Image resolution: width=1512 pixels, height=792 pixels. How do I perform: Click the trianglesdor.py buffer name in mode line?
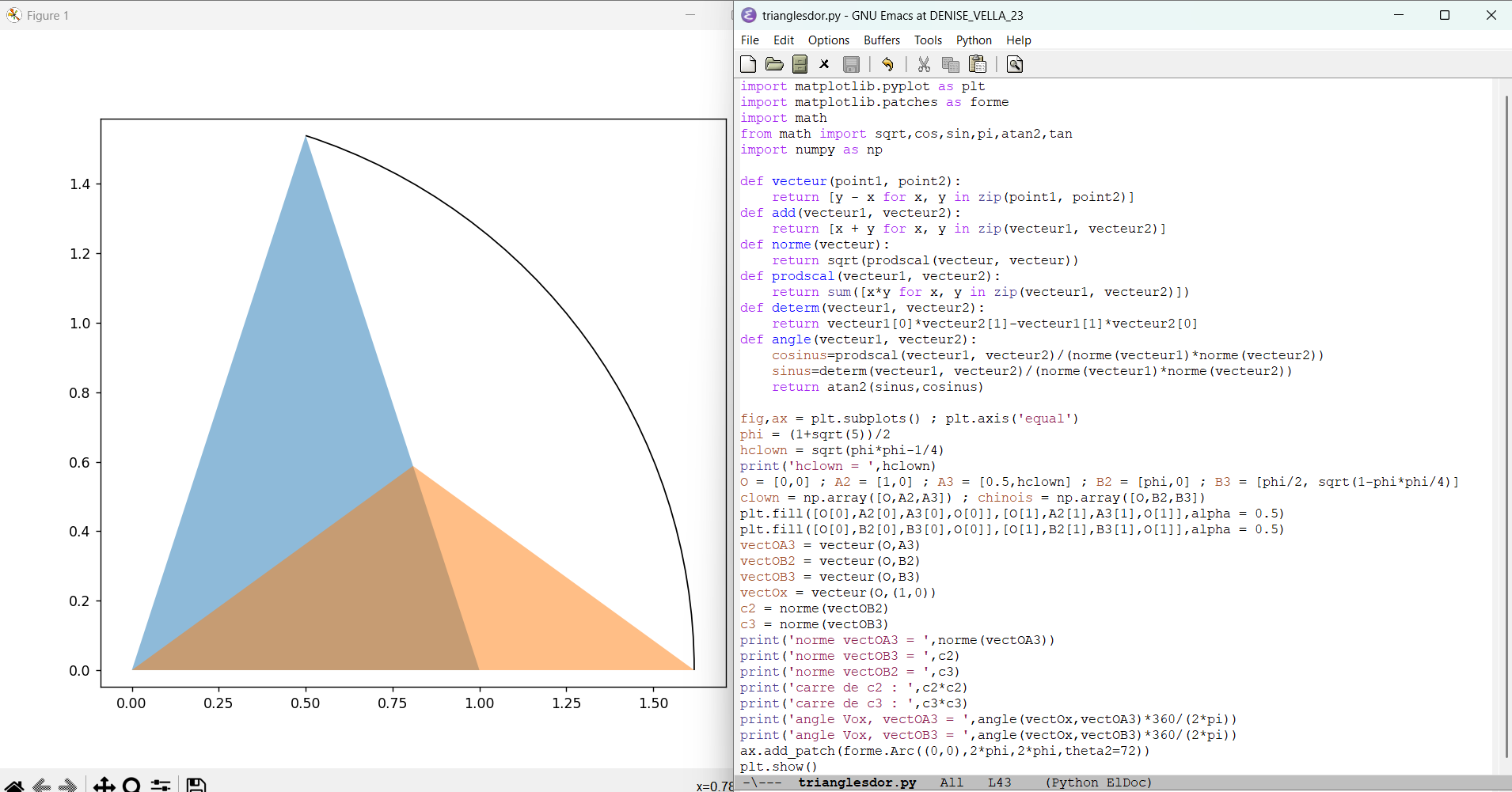coord(857,783)
